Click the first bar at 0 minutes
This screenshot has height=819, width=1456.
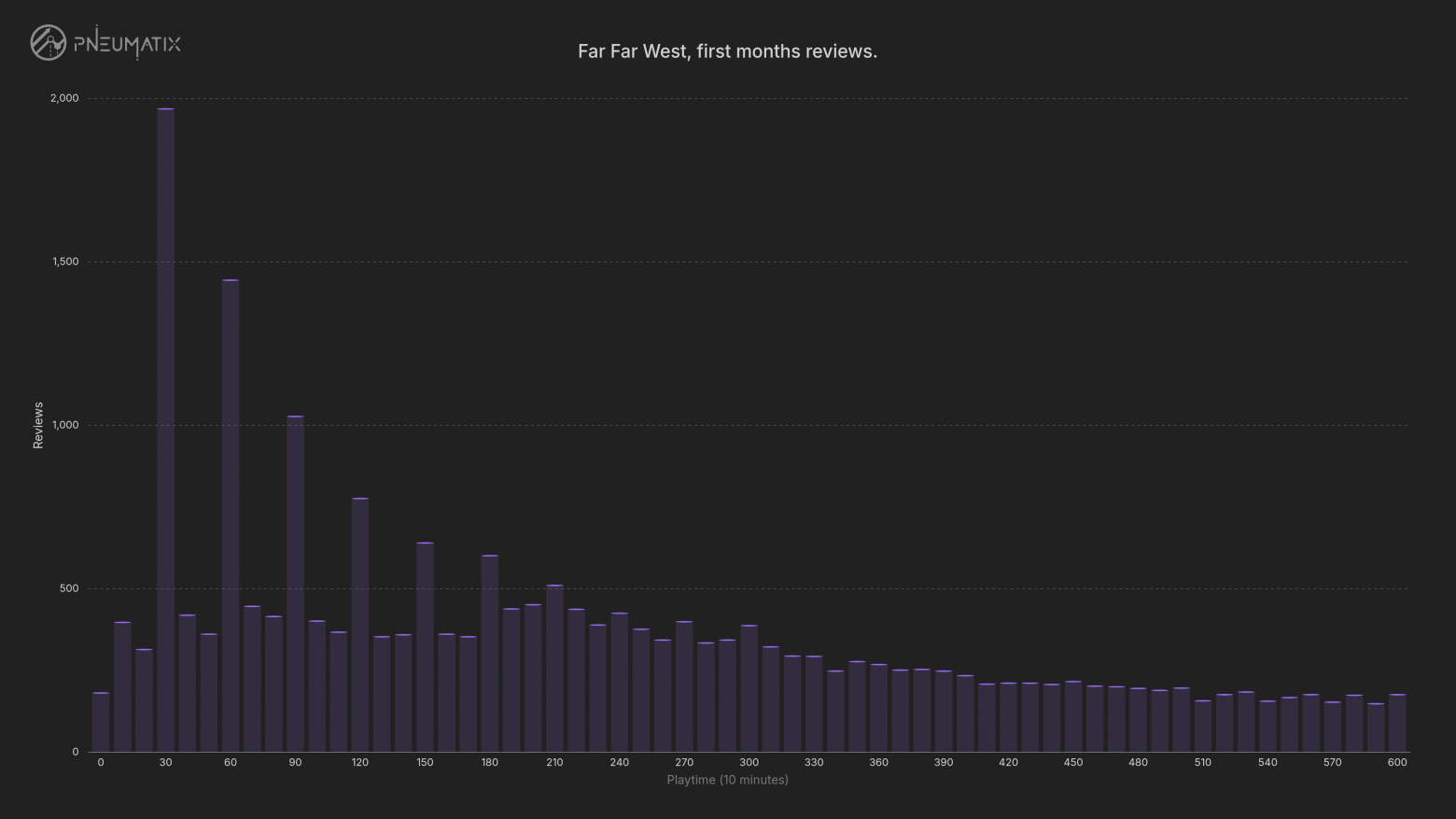[x=101, y=722]
